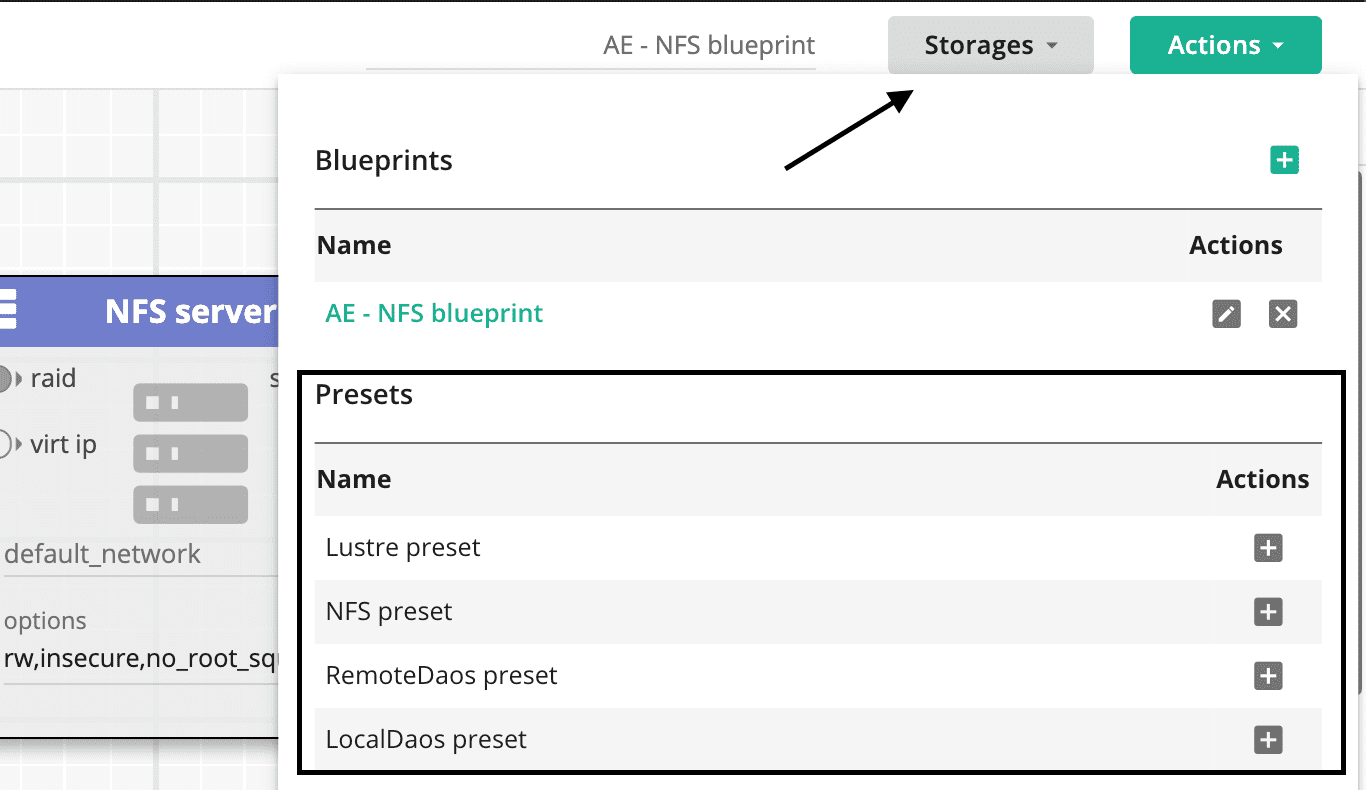The image size is (1366, 790).
Task: Delete the AE - NFS blueprint with the X icon
Action: [x=1283, y=313]
